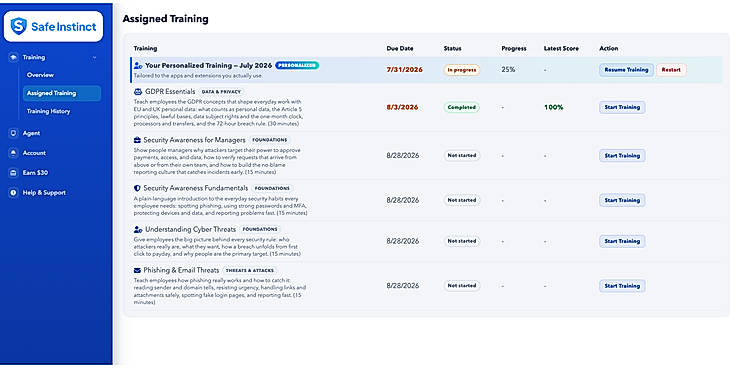Click the Safe Instinct shield logo
This screenshot has width=736, height=368.
[18, 26]
